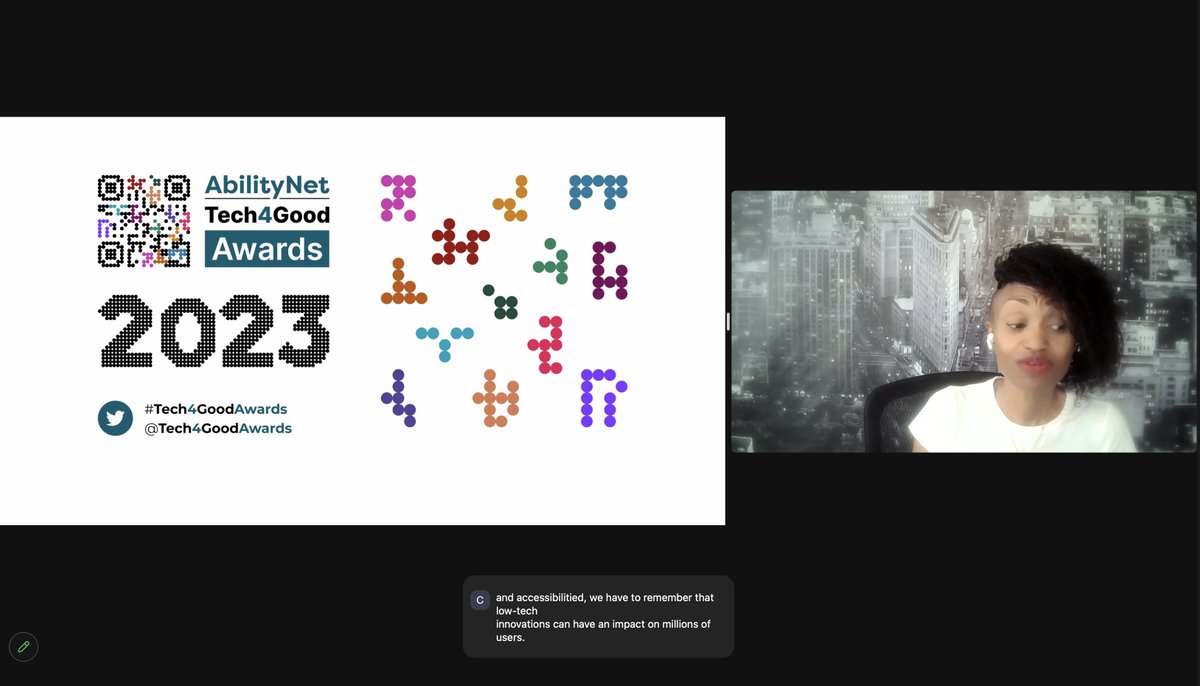Viewport: 1200px width, 686px height.
Task: Click the @Tech4GoodAwards handle text
Action: [218, 428]
